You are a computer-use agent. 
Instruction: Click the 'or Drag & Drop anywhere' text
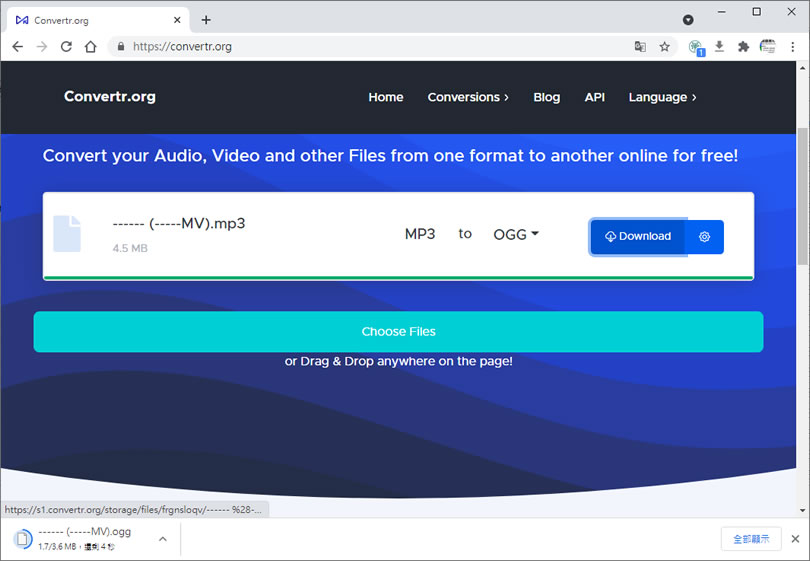(x=398, y=361)
